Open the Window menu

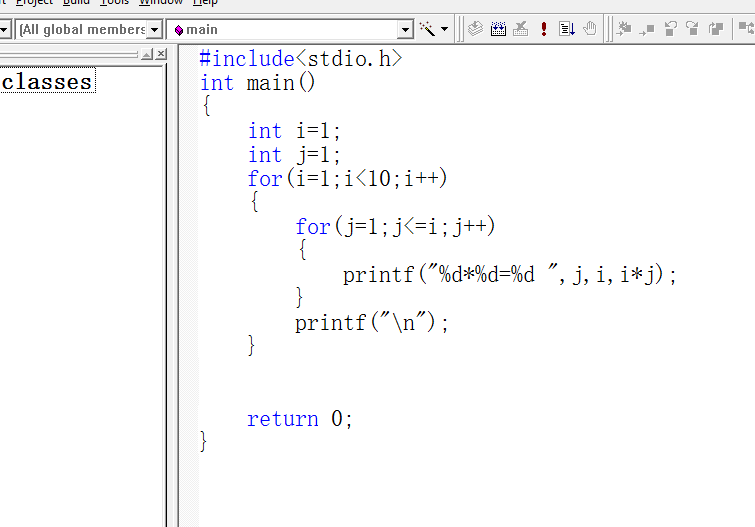pyautogui.click(x=160, y=2)
